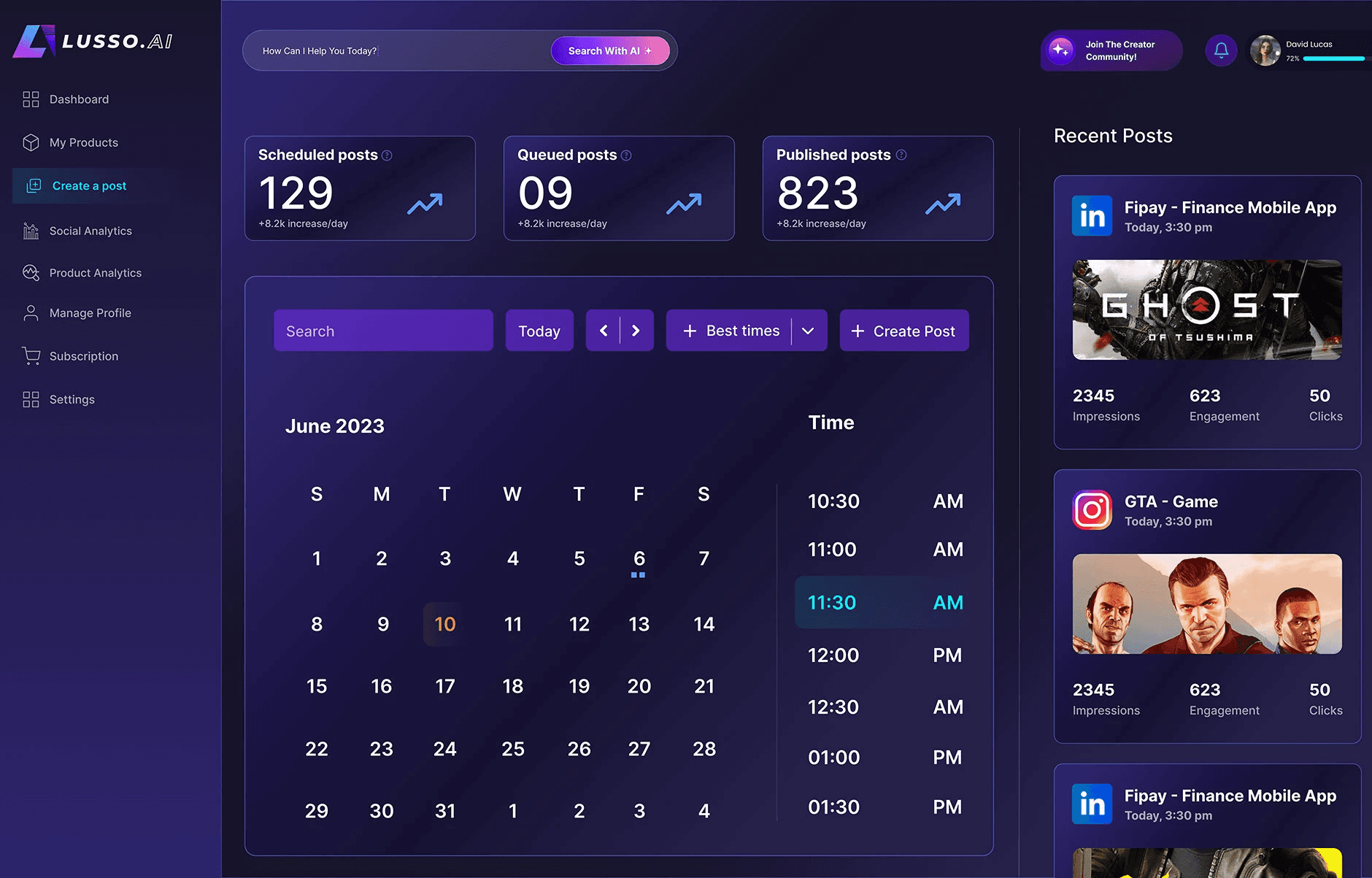Select June 31 in the calendar
Viewport: 1372px width, 878px height.
click(445, 811)
